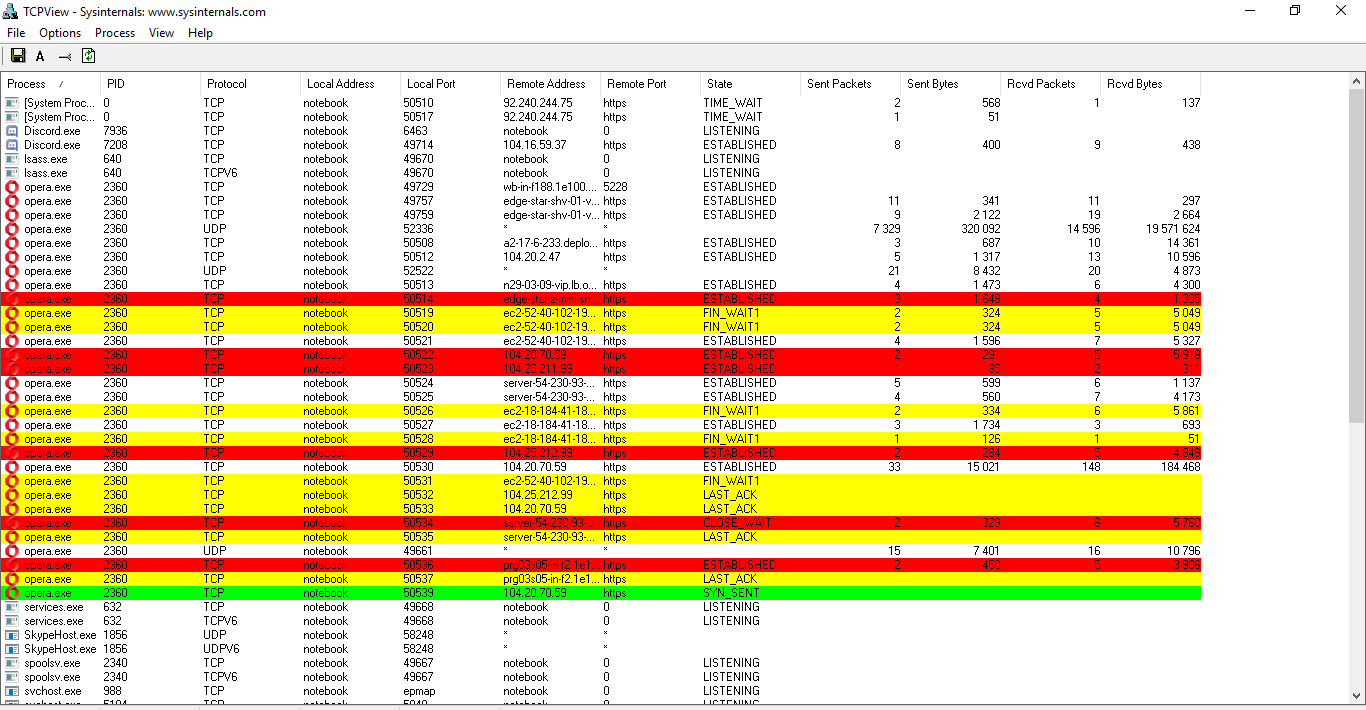Viewport: 1366px width, 710px height.
Task: Click the Opera icon on the port 50530 row
Action: [12, 467]
